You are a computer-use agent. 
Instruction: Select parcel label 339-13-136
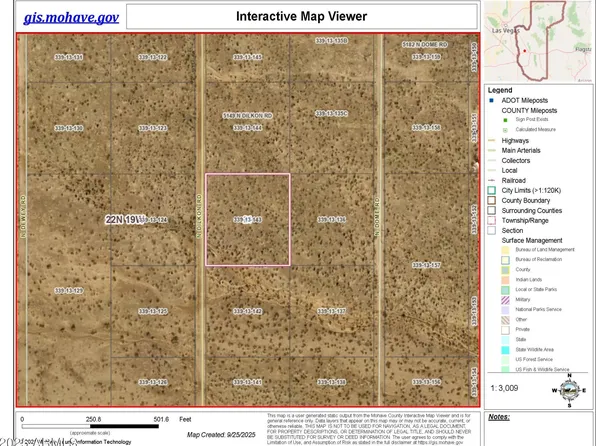[331, 219]
